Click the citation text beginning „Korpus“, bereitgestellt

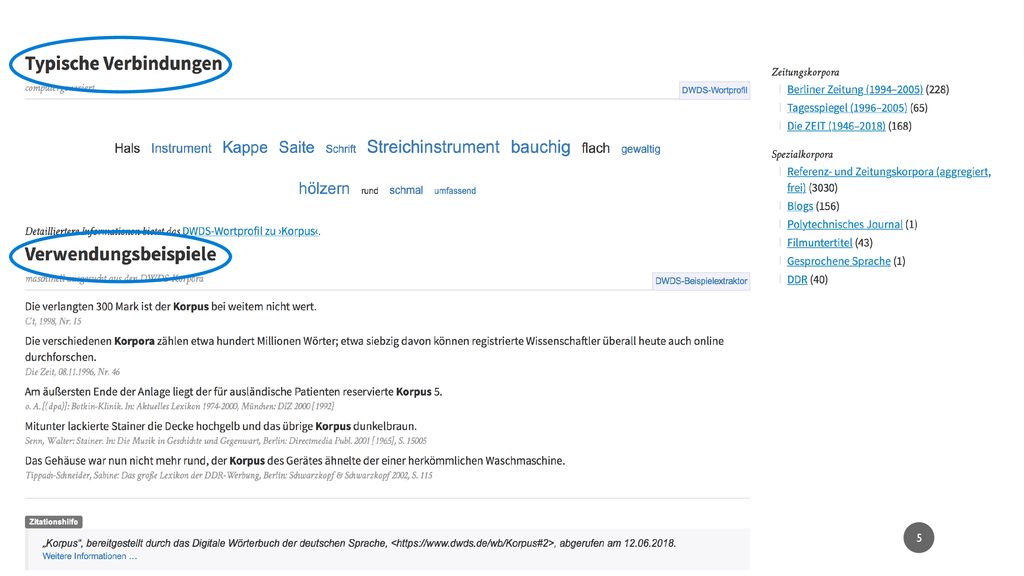pos(359,543)
